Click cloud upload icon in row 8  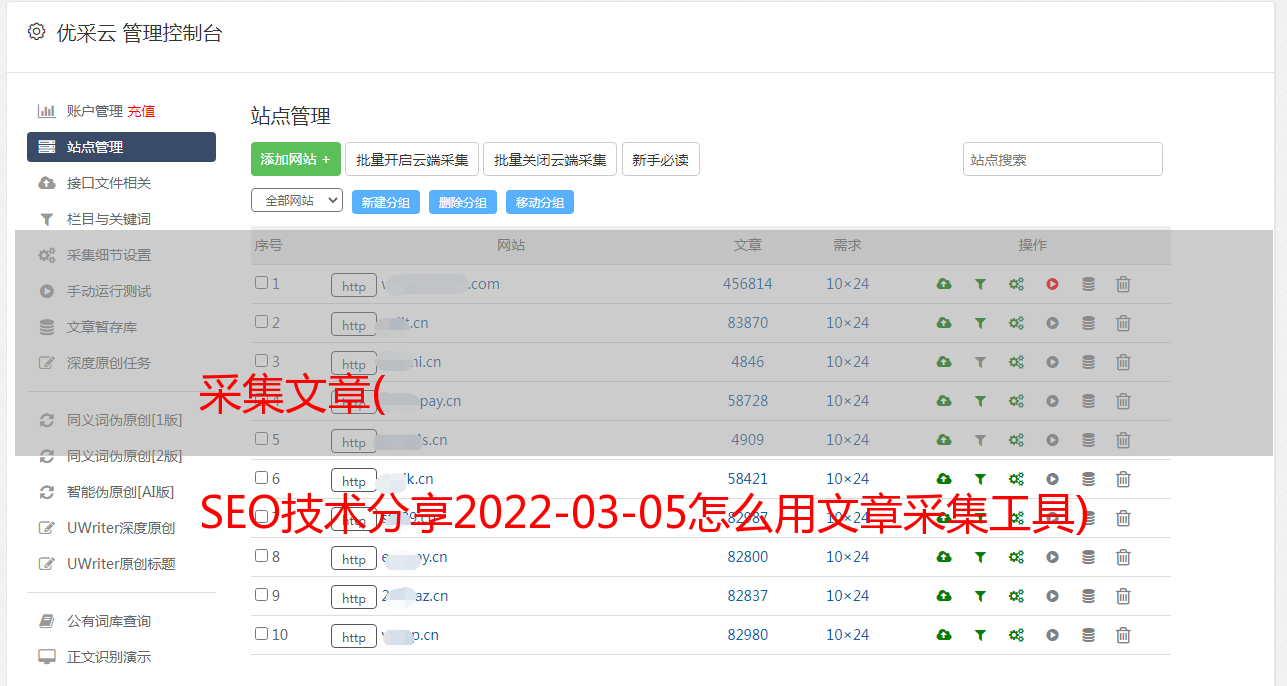[x=943, y=557]
